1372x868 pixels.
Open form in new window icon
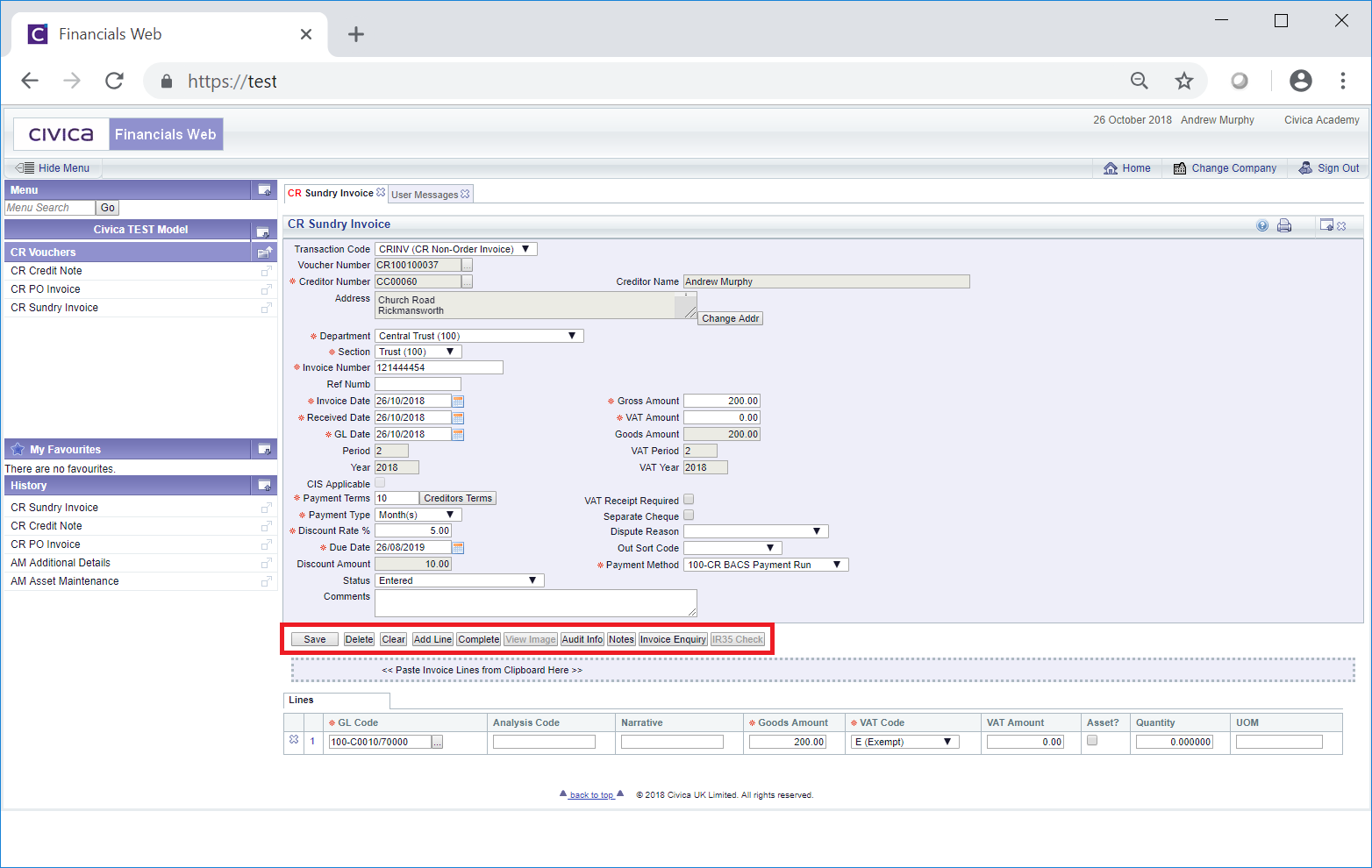1326,225
